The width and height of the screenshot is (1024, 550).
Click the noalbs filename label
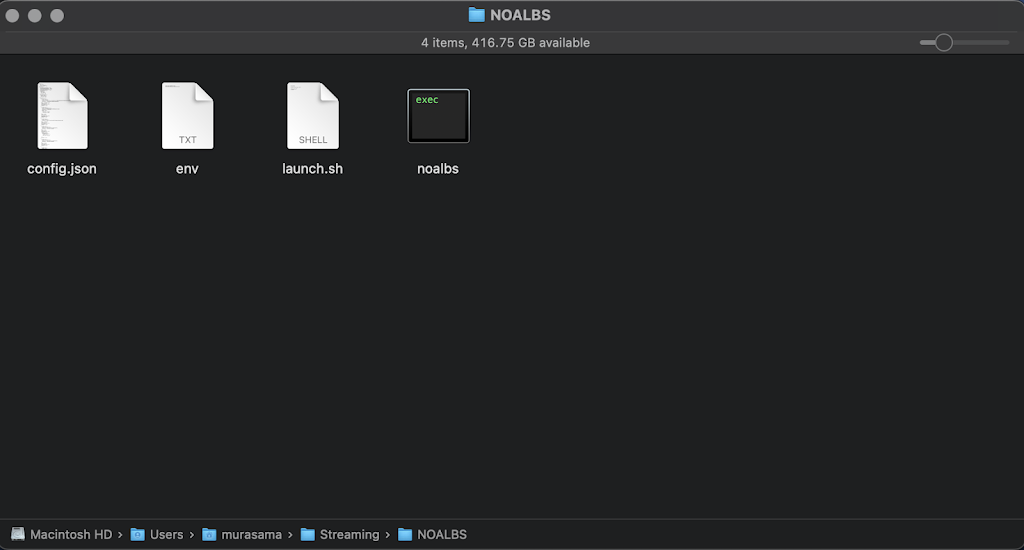[x=438, y=169]
